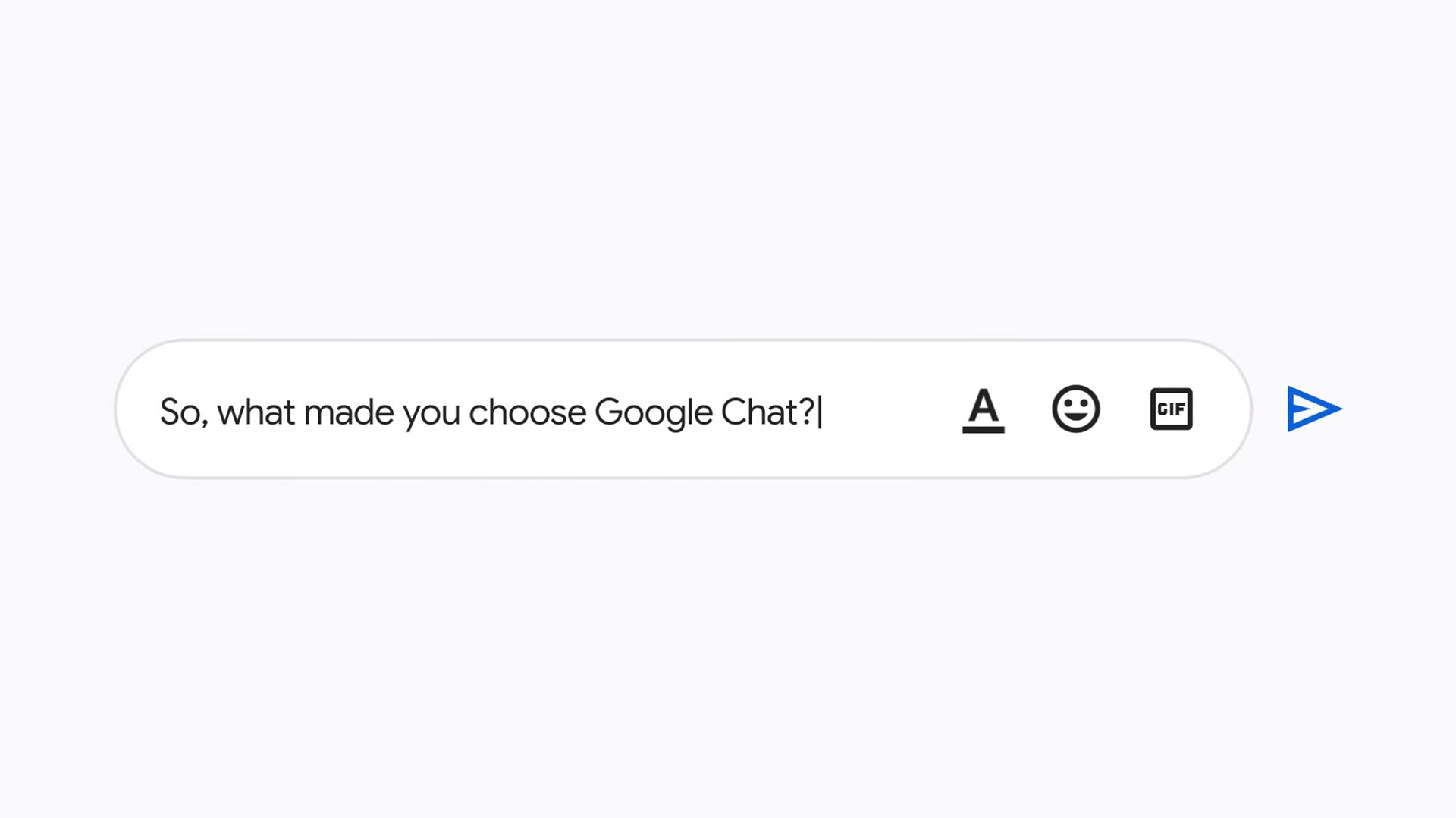Add an animated GIF to the message
The image size is (1456, 818).
tap(1171, 409)
